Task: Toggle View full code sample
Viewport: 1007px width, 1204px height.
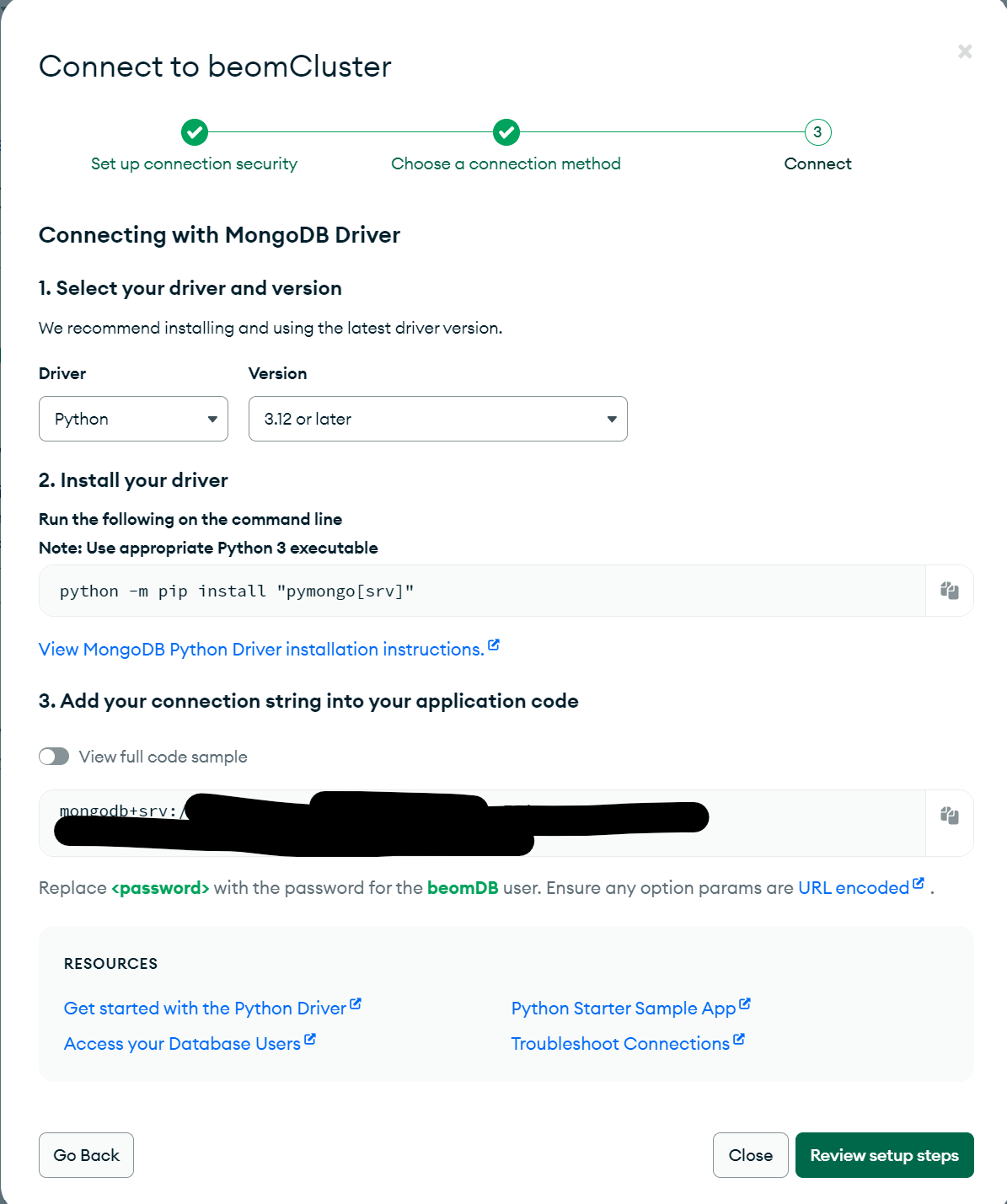Action: 54,757
